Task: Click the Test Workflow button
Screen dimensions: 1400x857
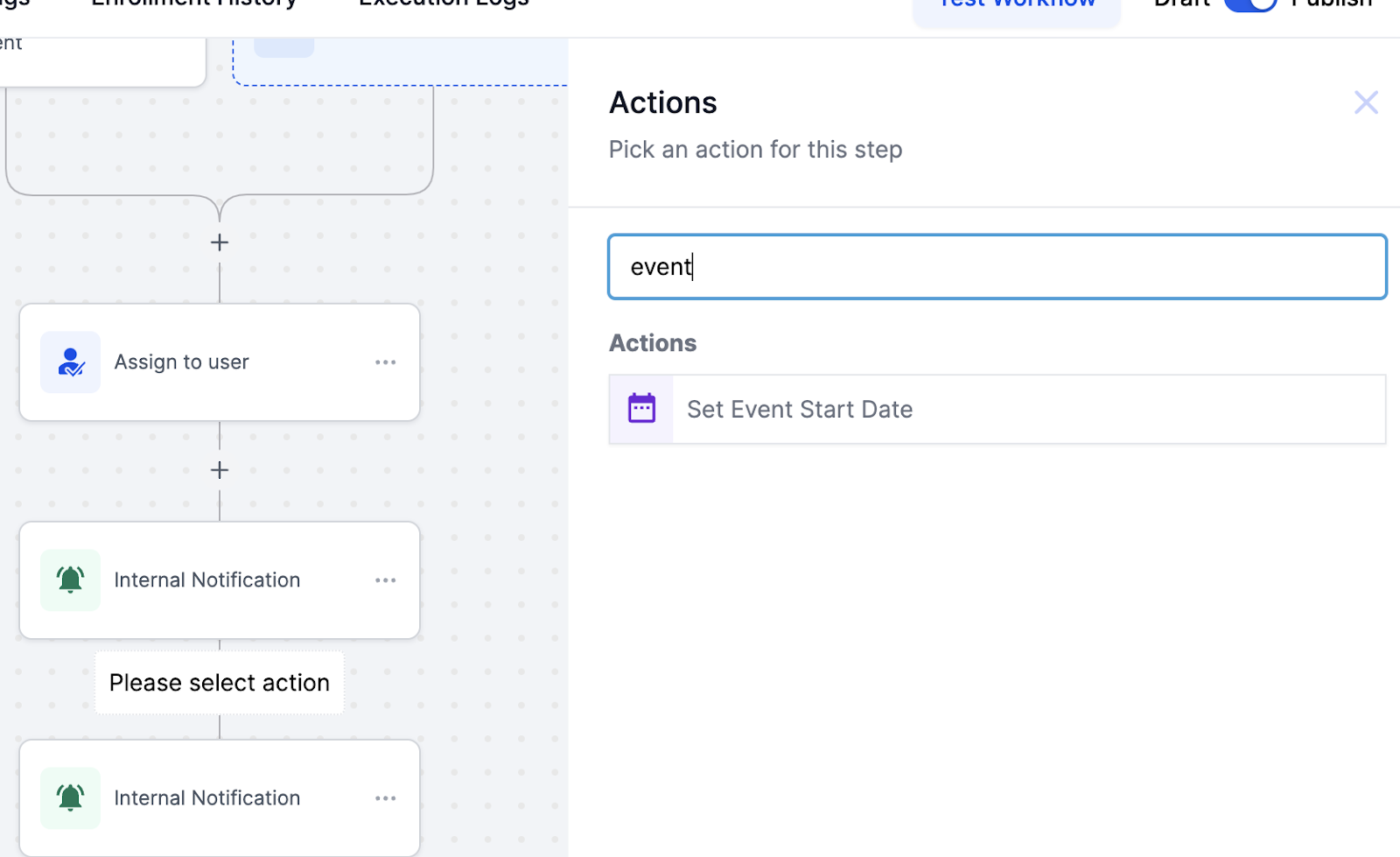Action: coord(1016,5)
